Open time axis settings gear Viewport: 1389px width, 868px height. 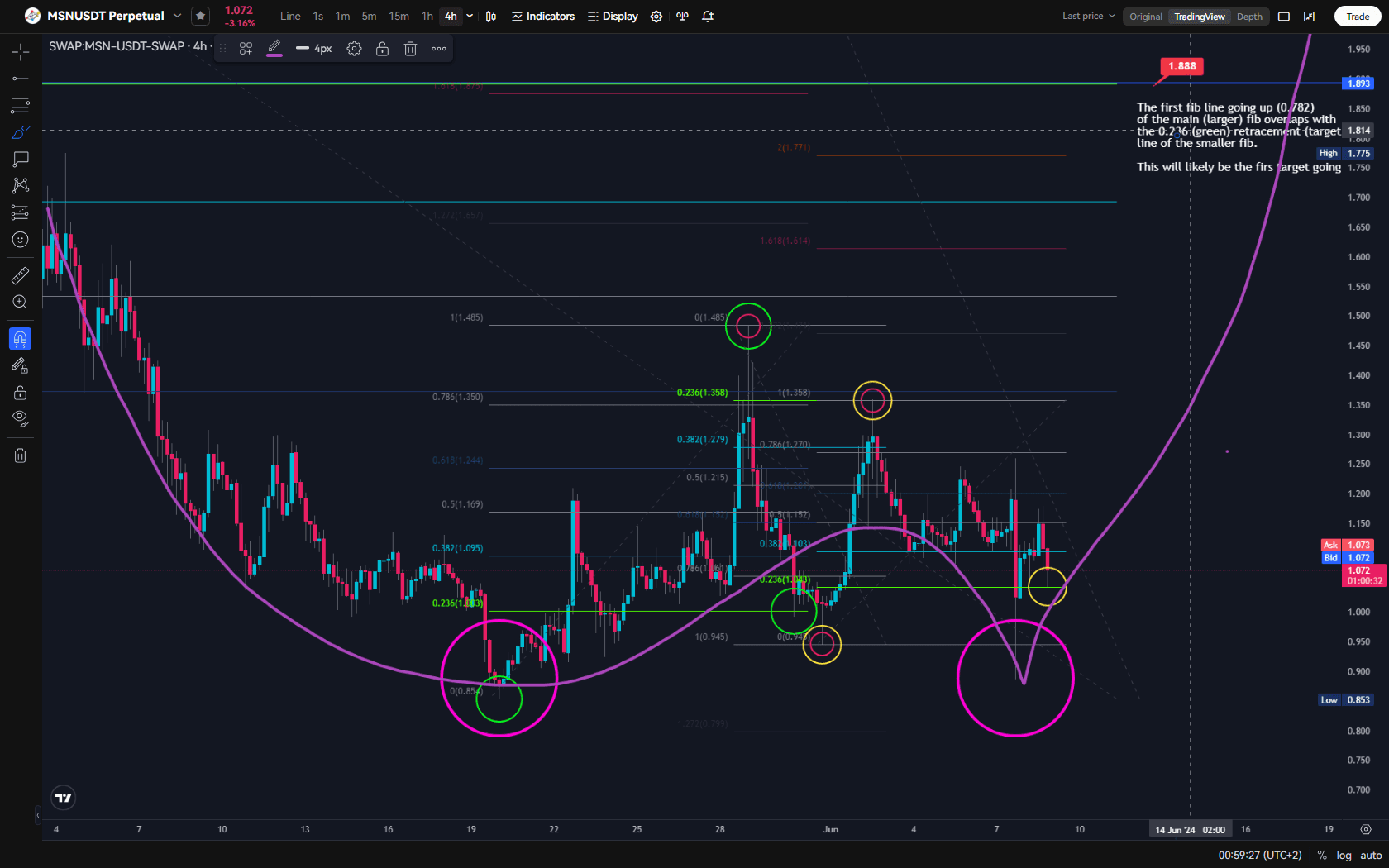1366,829
